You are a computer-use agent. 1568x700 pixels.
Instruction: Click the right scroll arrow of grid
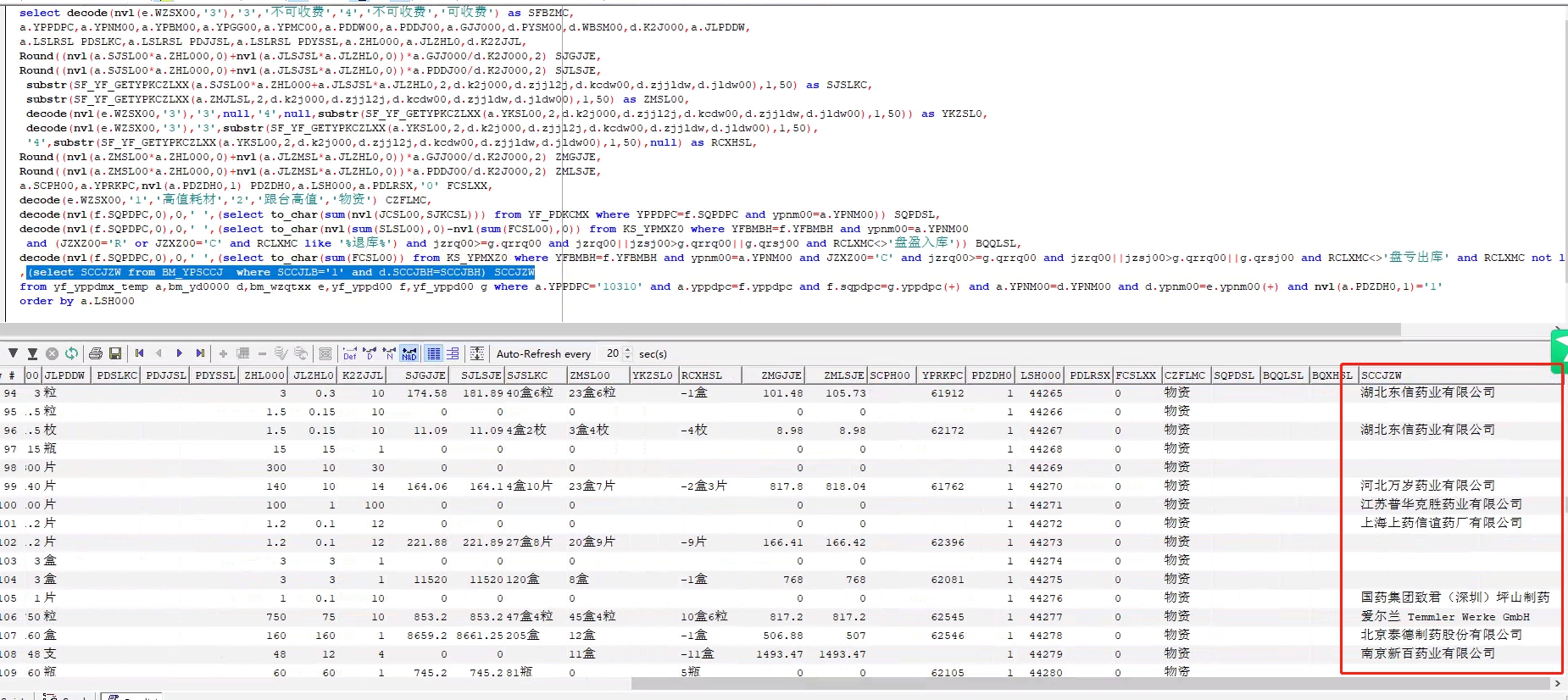(x=1557, y=683)
